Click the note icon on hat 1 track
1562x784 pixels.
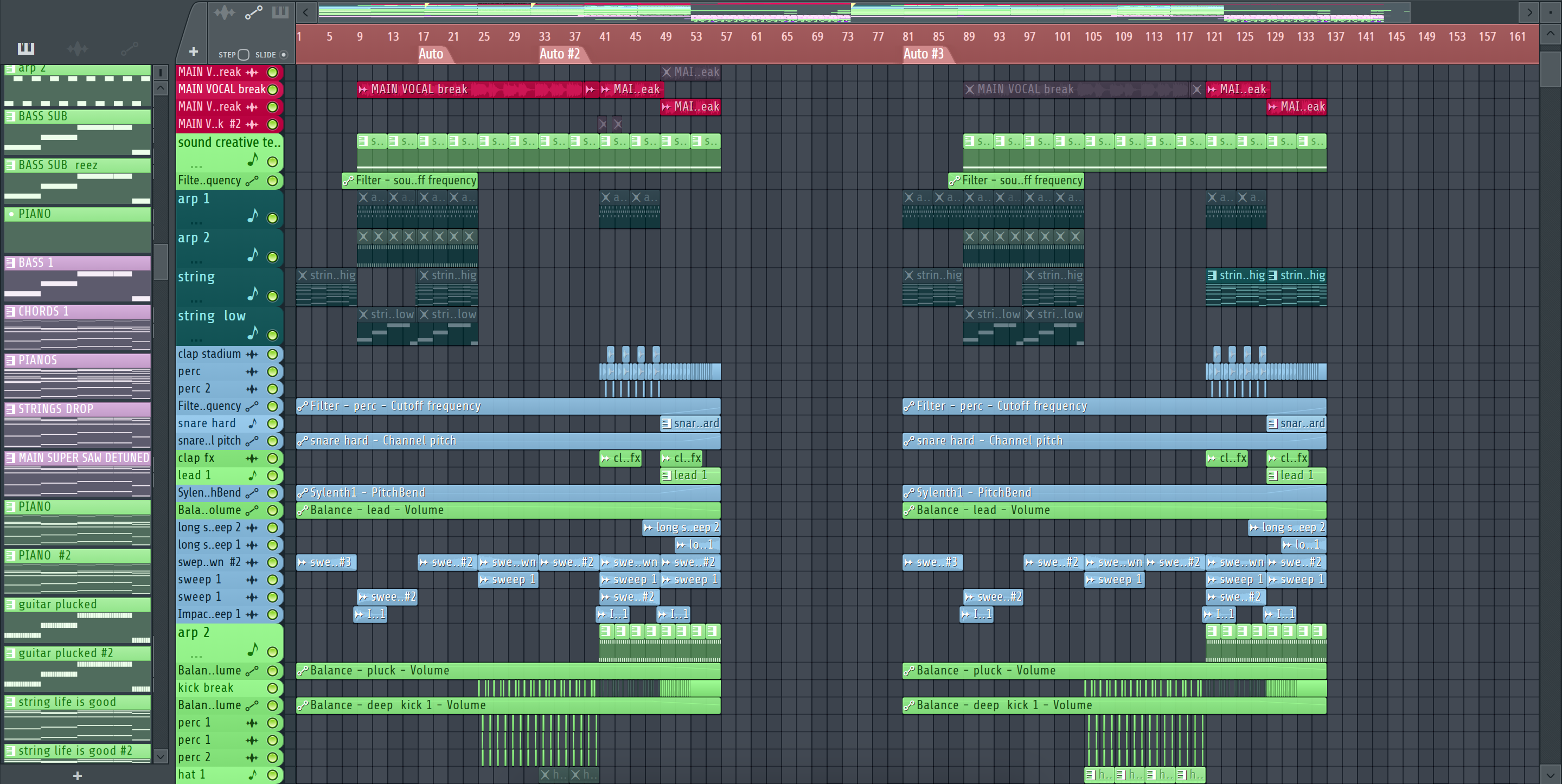coord(253,774)
